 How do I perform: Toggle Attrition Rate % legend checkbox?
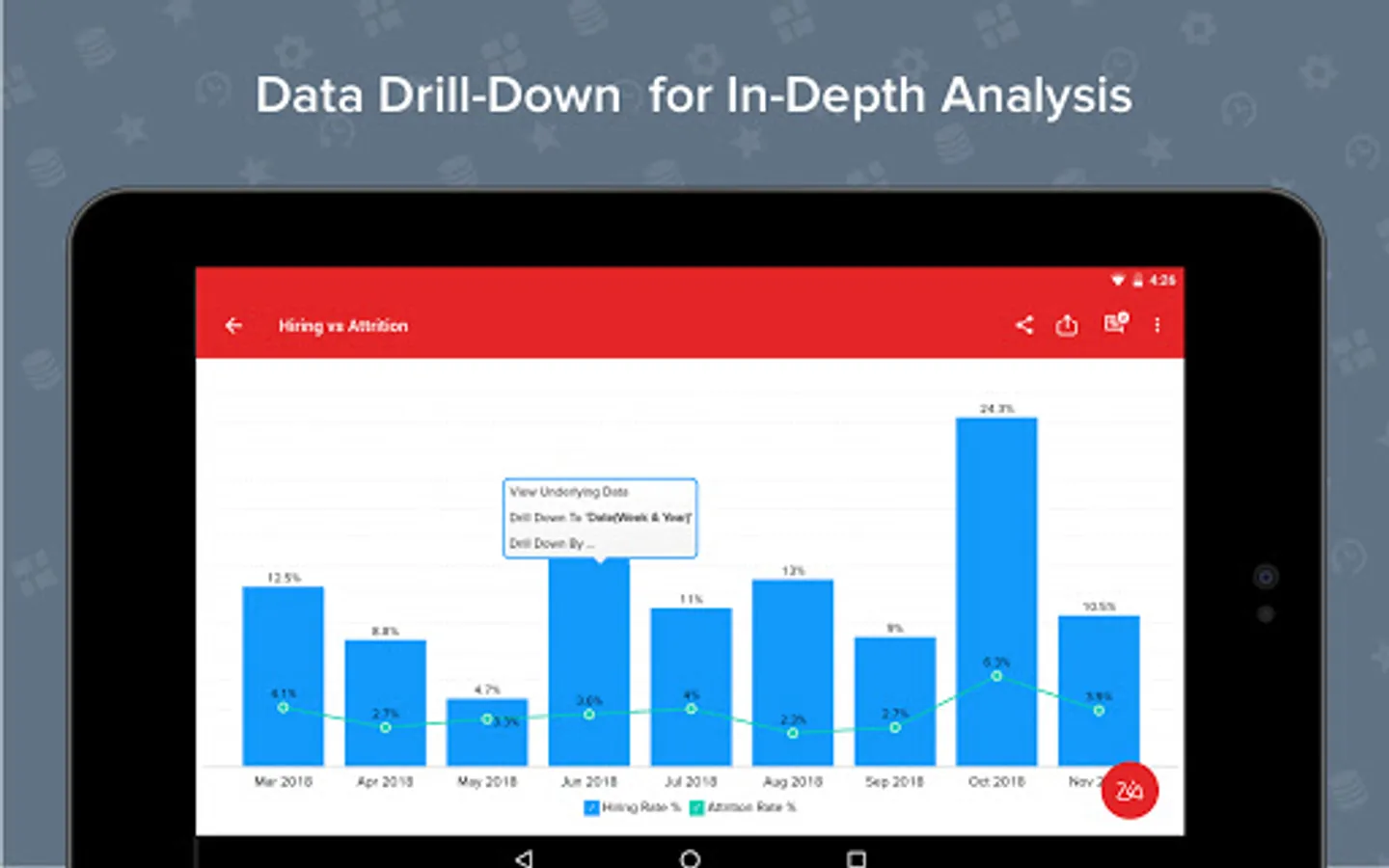[x=696, y=807]
